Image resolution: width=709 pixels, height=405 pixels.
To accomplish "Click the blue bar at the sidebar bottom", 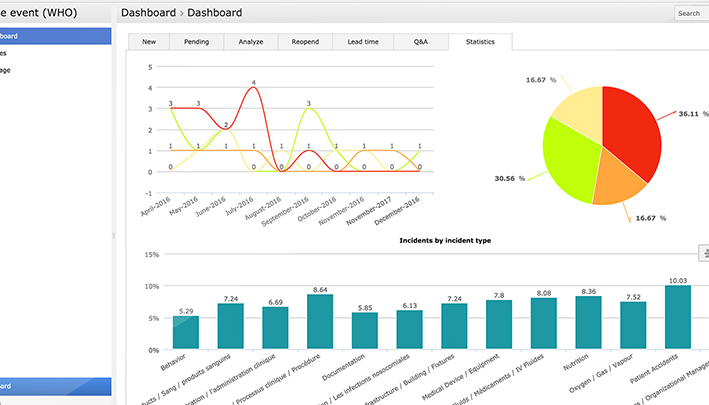I will (55, 386).
